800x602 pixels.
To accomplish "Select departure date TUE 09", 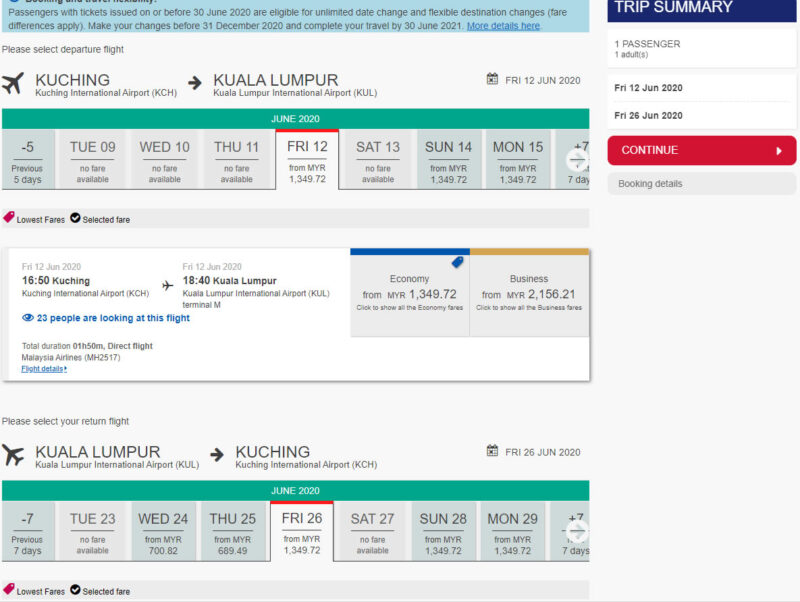I will [92, 160].
